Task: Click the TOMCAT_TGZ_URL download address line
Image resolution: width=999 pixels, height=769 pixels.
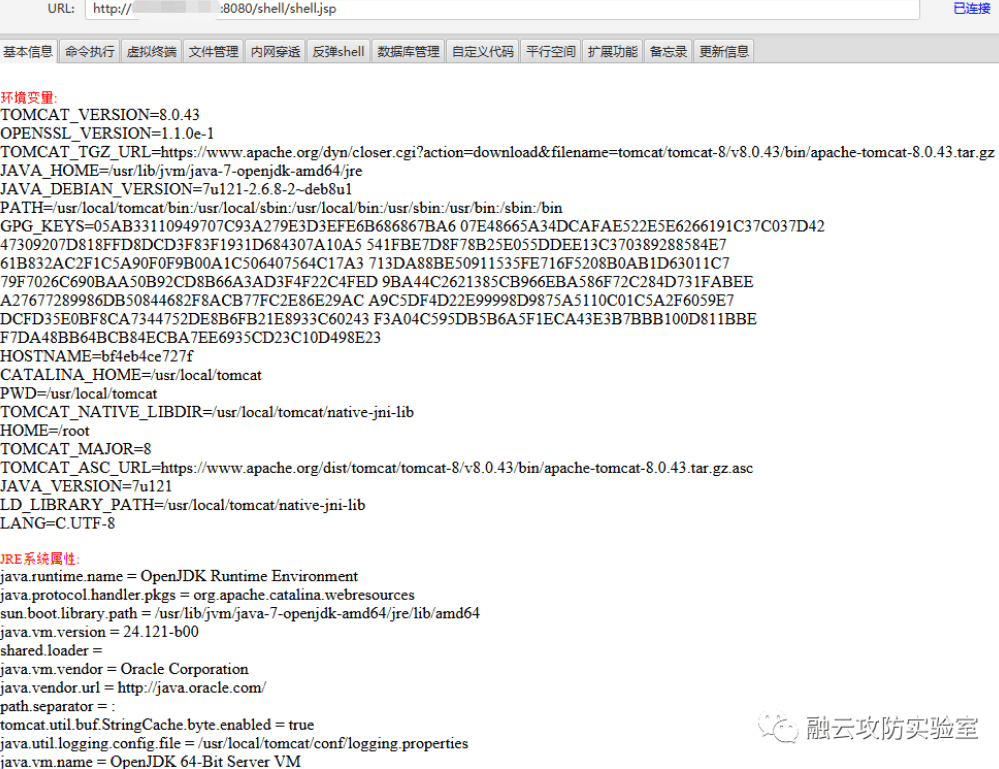Action: (497, 152)
